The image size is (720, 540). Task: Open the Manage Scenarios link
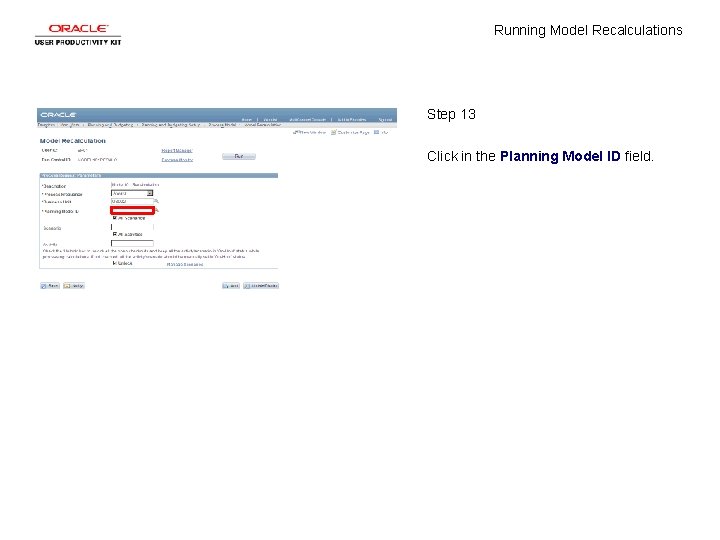(185, 264)
